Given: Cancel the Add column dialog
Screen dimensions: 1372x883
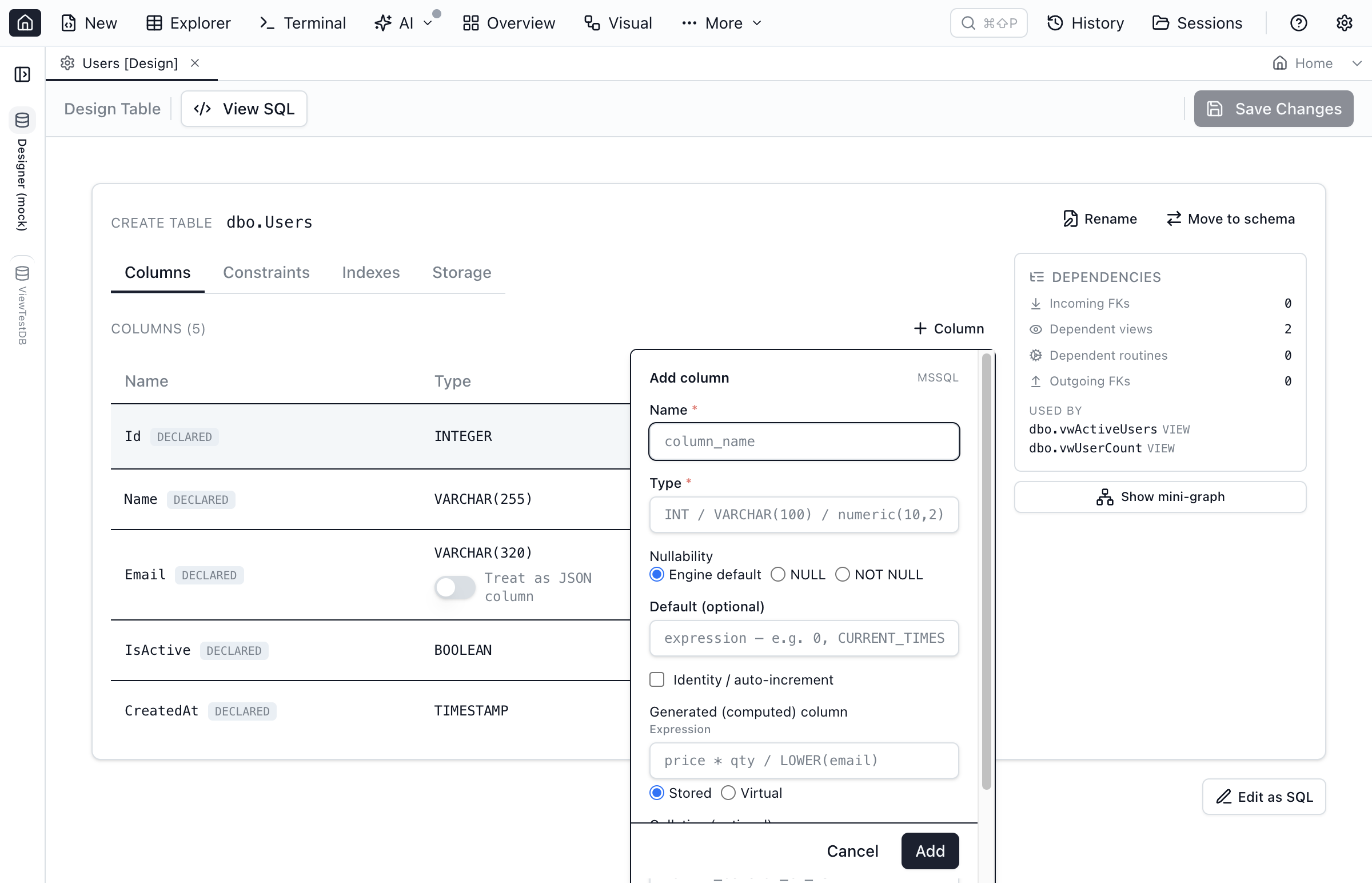Looking at the screenshot, I should coord(852,851).
